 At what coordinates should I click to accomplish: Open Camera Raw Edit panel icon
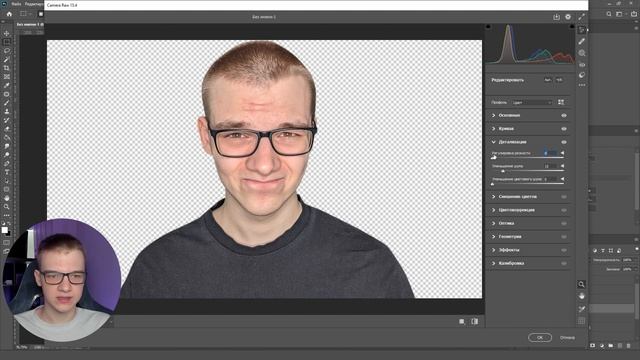click(582, 30)
